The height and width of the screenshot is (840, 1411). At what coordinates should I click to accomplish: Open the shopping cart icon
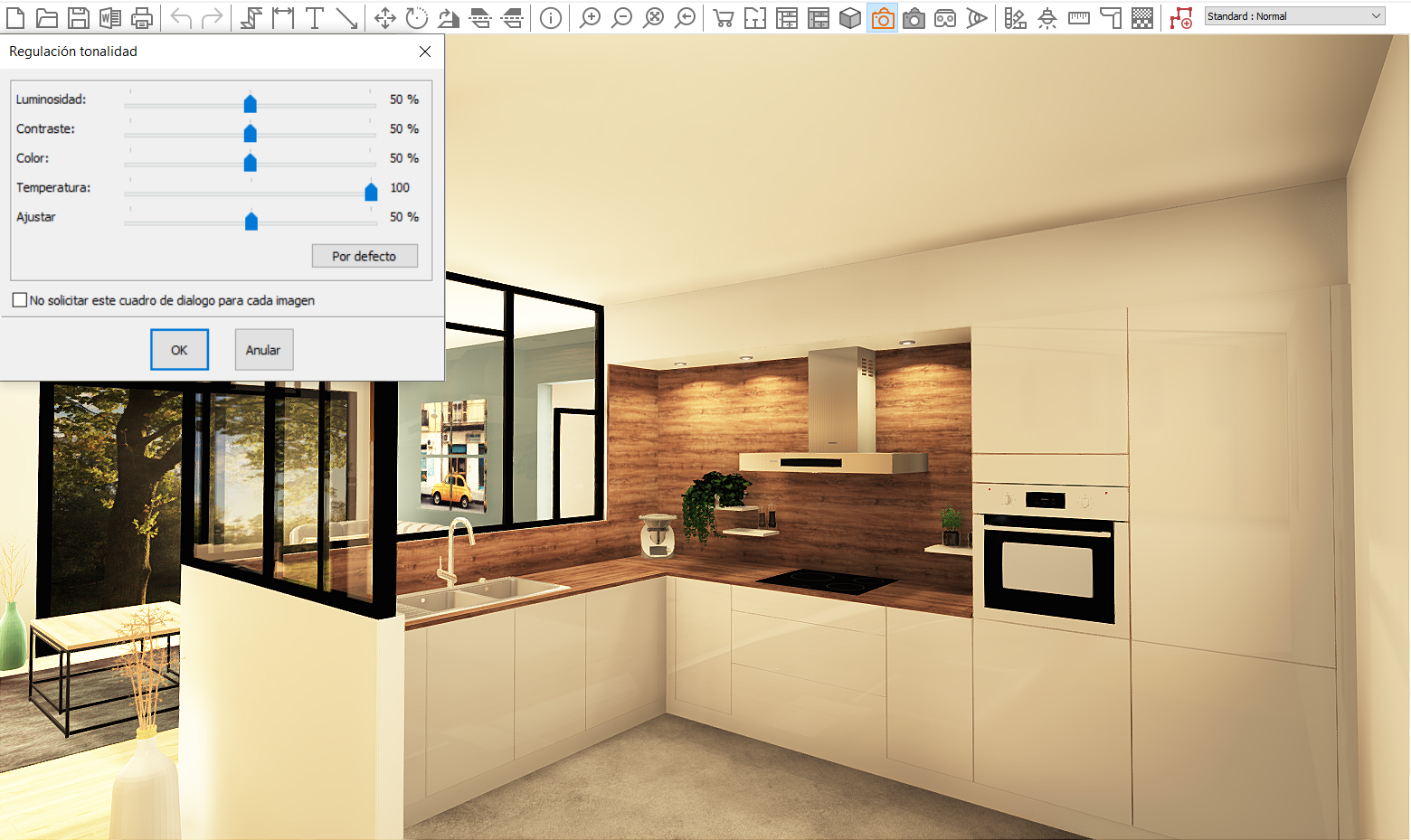(723, 17)
